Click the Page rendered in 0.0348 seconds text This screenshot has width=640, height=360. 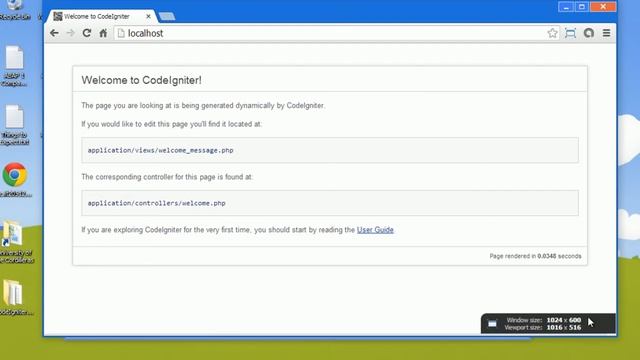[x=535, y=256]
